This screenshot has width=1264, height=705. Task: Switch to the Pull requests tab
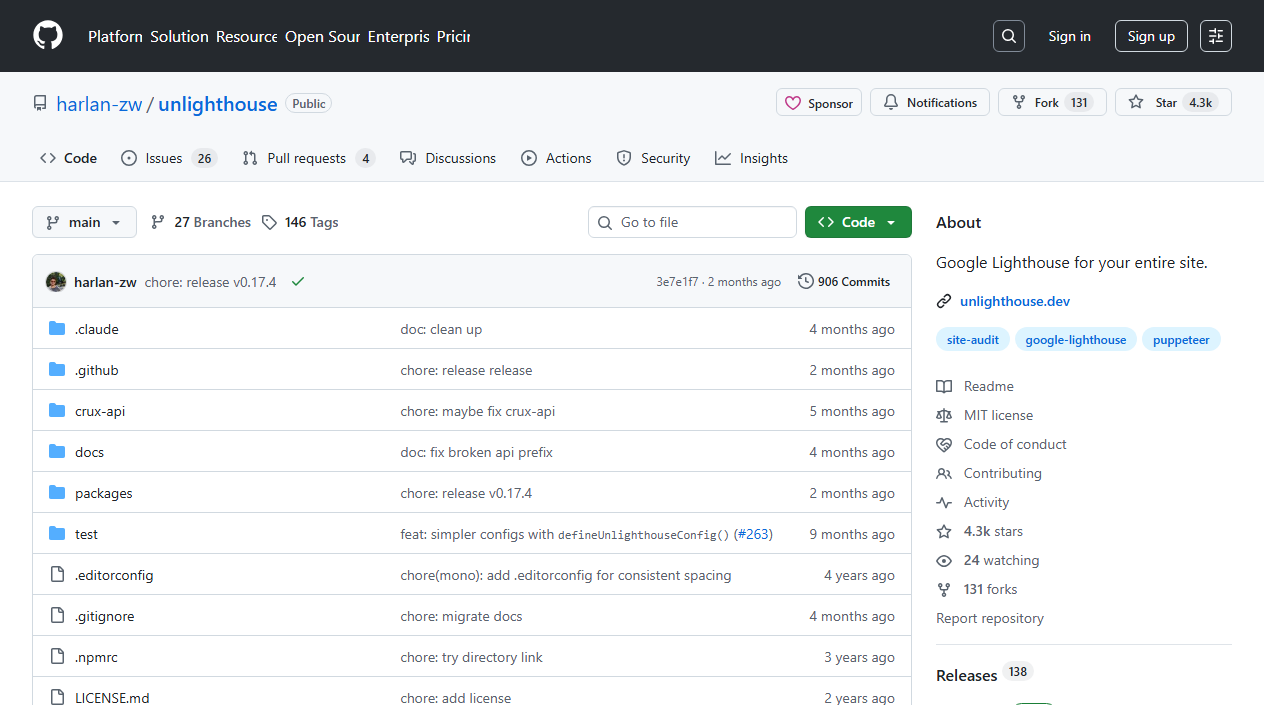(309, 158)
